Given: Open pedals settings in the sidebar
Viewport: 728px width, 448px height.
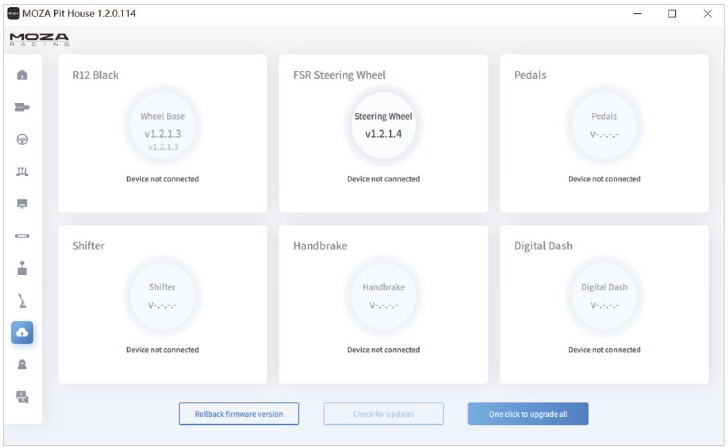Looking at the screenshot, I should [22, 172].
